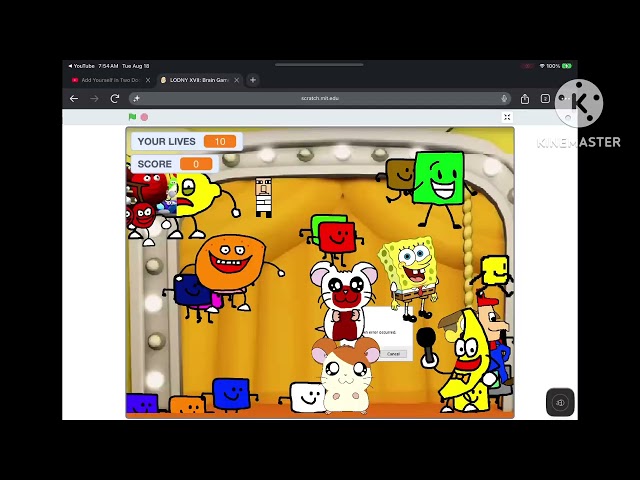Tap the microphone icon in address bar
Image resolution: width=640 pixels, height=480 pixels.
pos(504,98)
